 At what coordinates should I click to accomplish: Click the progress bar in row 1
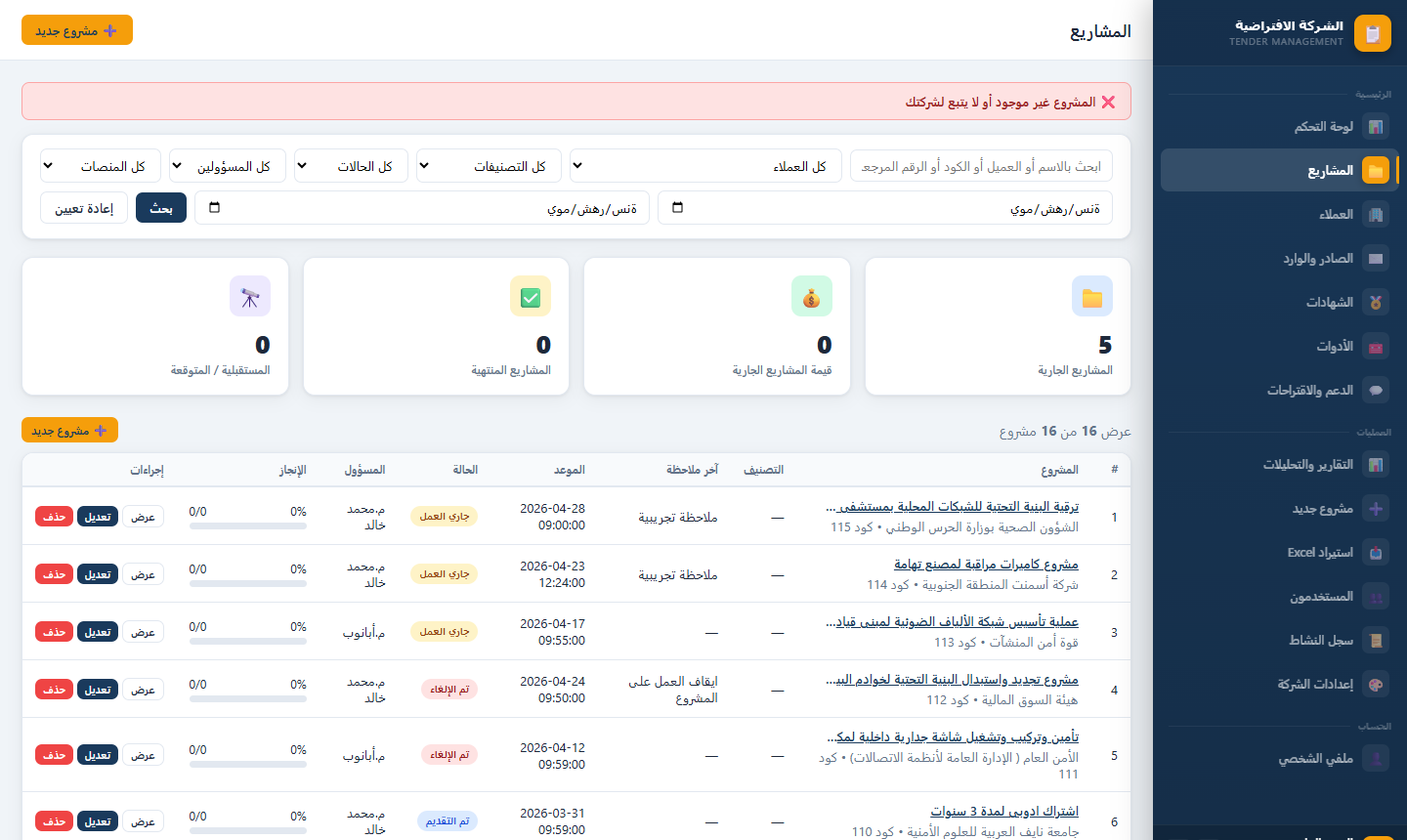point(248,526)
